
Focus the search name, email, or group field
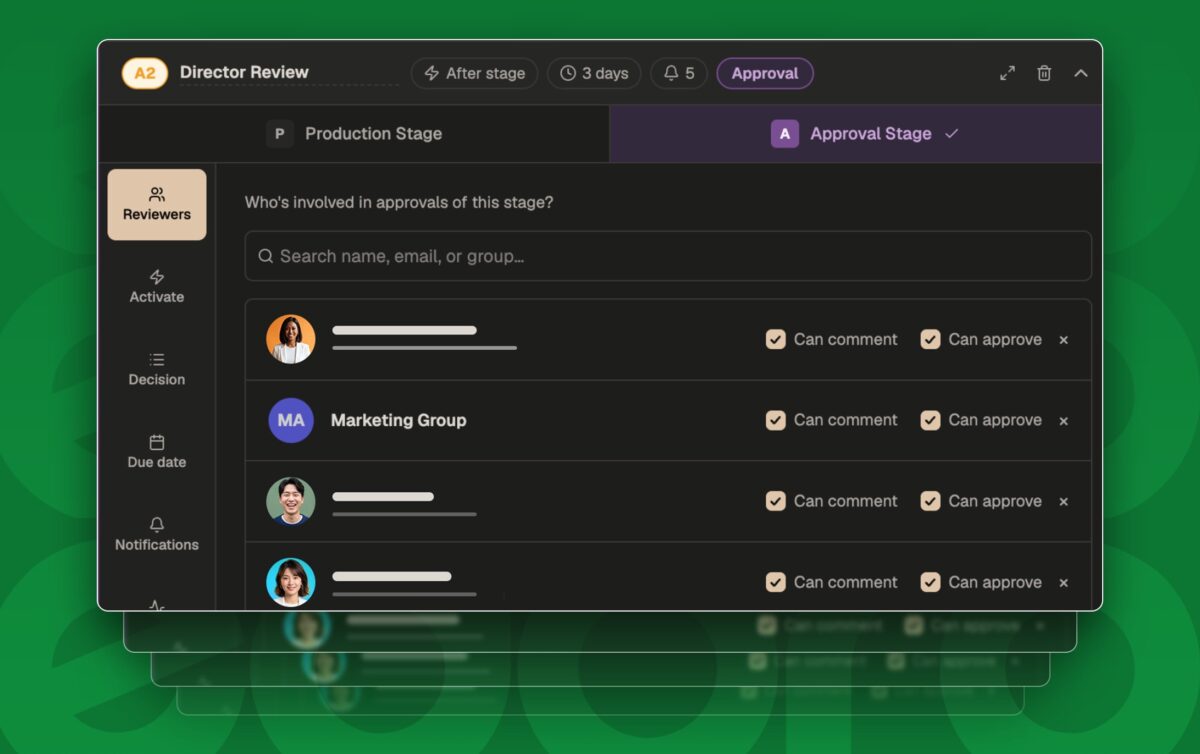(668, 256)
